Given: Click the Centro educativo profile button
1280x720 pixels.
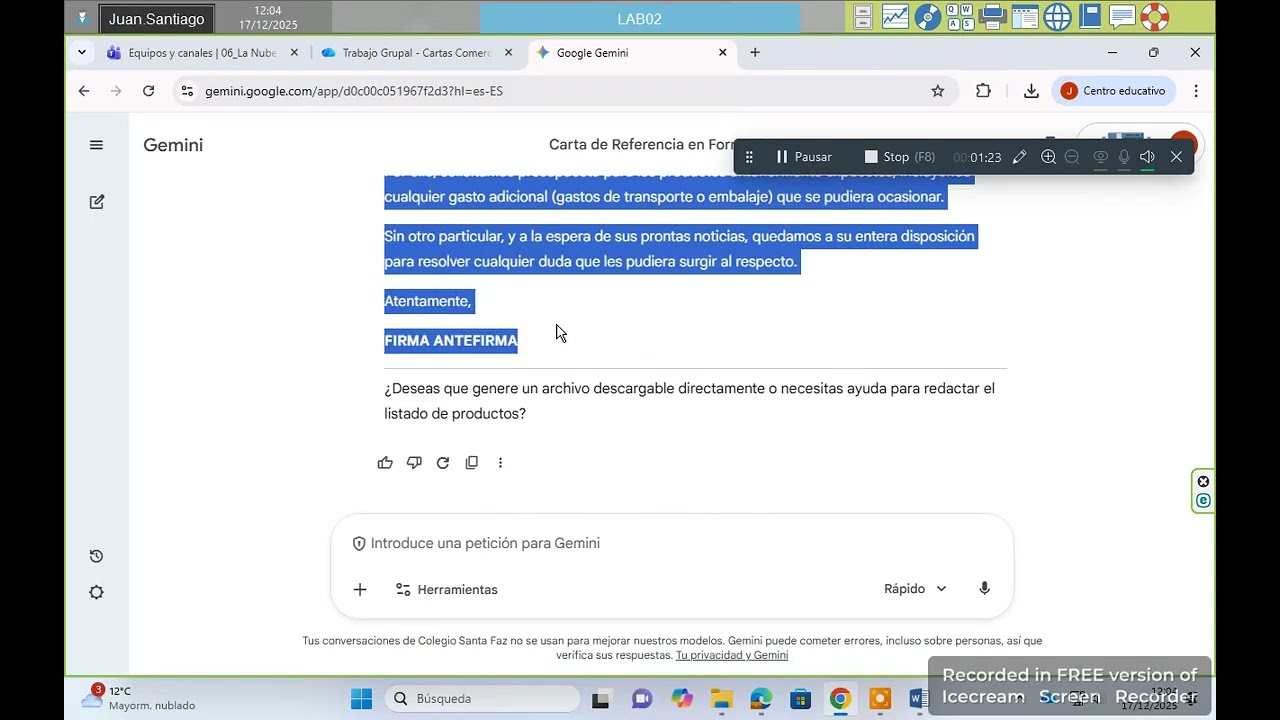Looking at the screenshot, I should tap(1113, 91).
